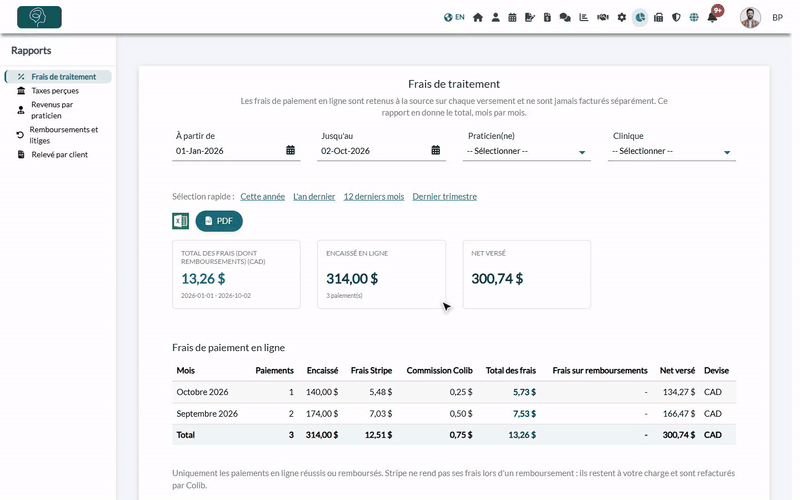Screen dimensions: 800x500
Task: Export report with the Excel icon
Action: 181,221
